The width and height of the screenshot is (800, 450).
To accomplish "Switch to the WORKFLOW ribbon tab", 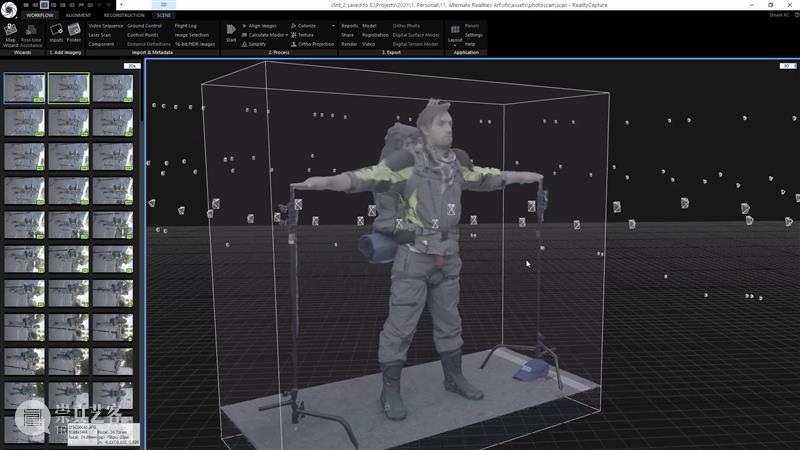I will (40, 15).
